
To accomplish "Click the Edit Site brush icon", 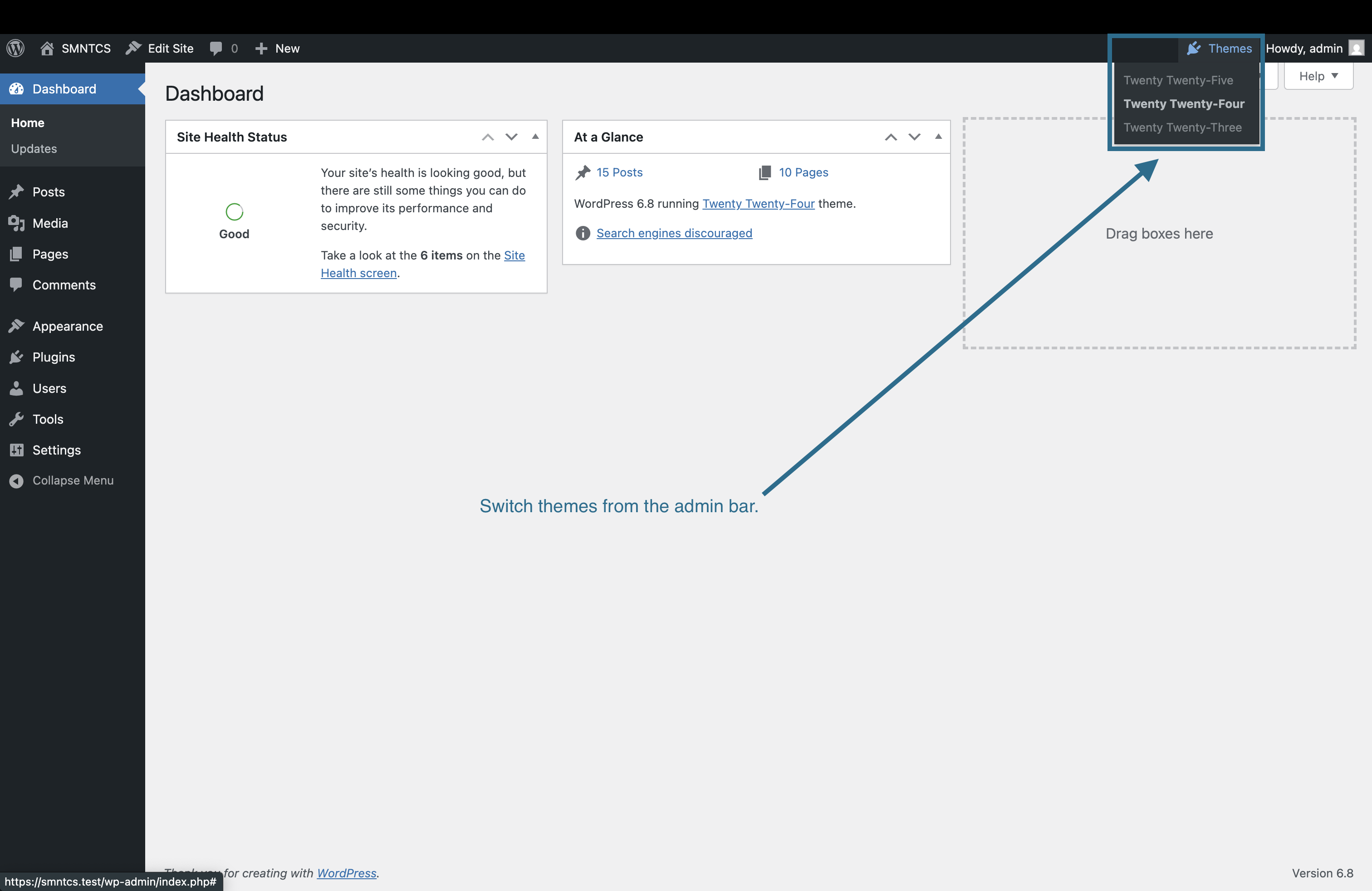I will 133,48.
